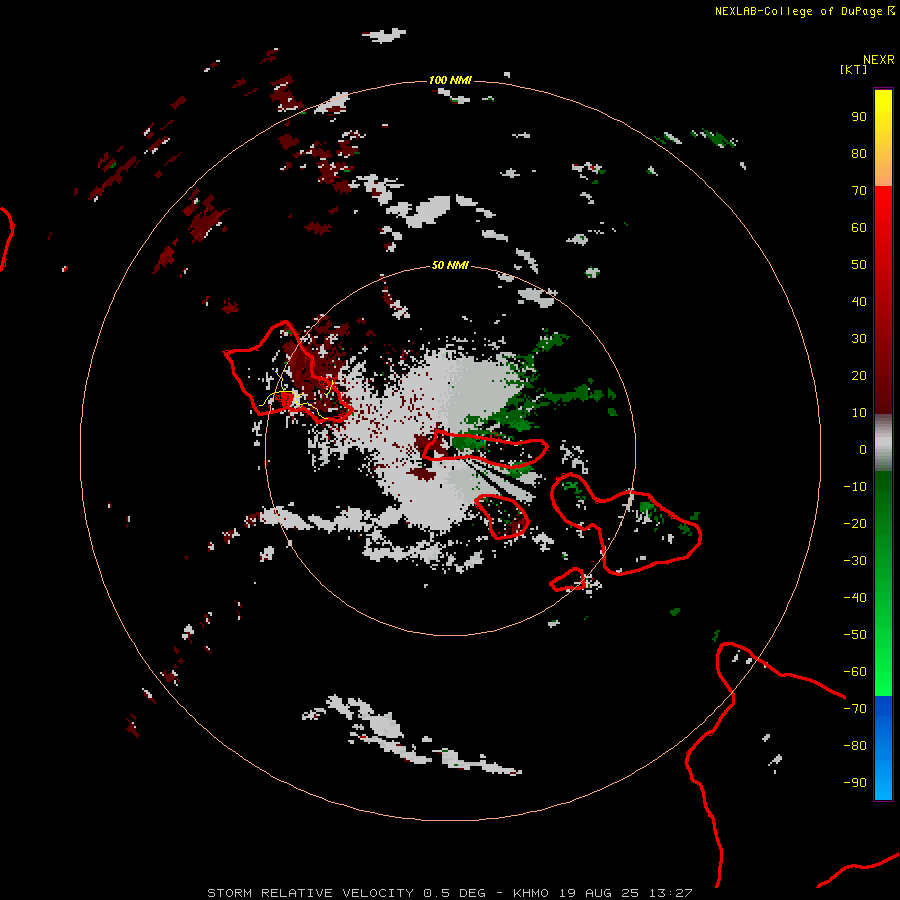The width and height of the screenshot is (900, 900).
Task: Click the negative 20 knot scale label
Action: 855,523
